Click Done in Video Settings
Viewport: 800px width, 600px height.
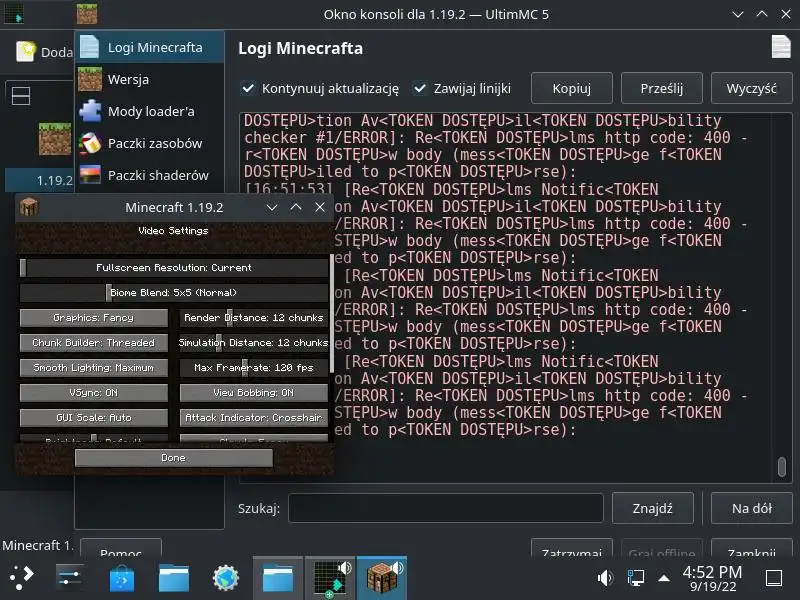(x=174, y=458)
